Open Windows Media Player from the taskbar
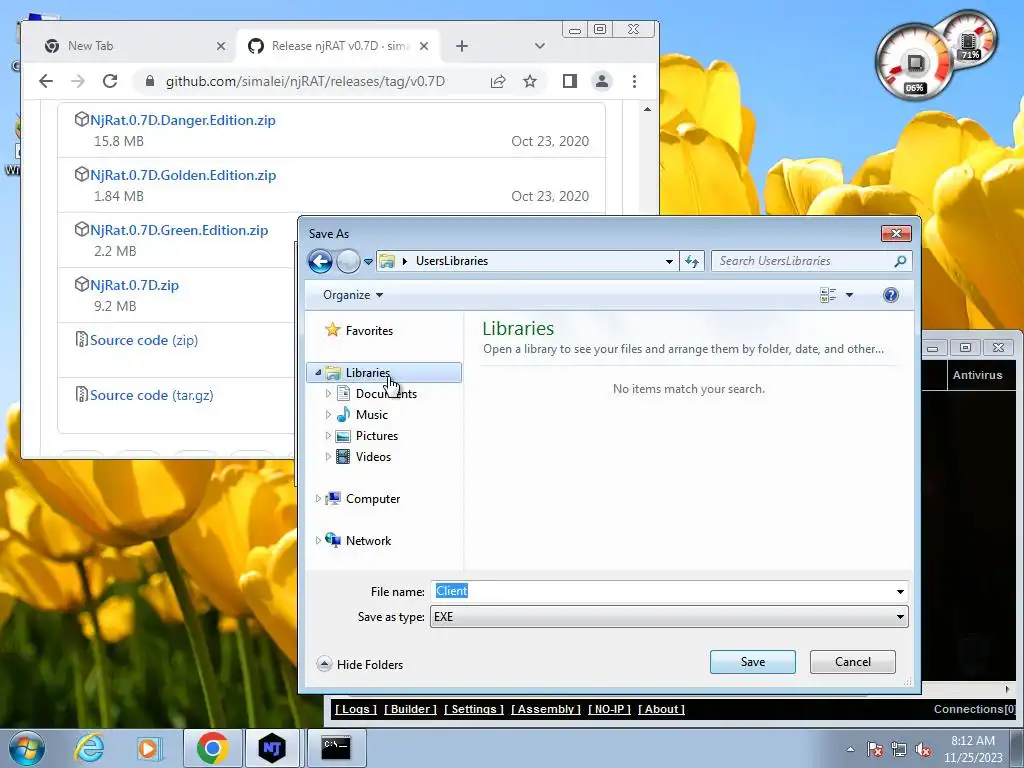This screenshot has width=1024, height=768. coord(149,748)
